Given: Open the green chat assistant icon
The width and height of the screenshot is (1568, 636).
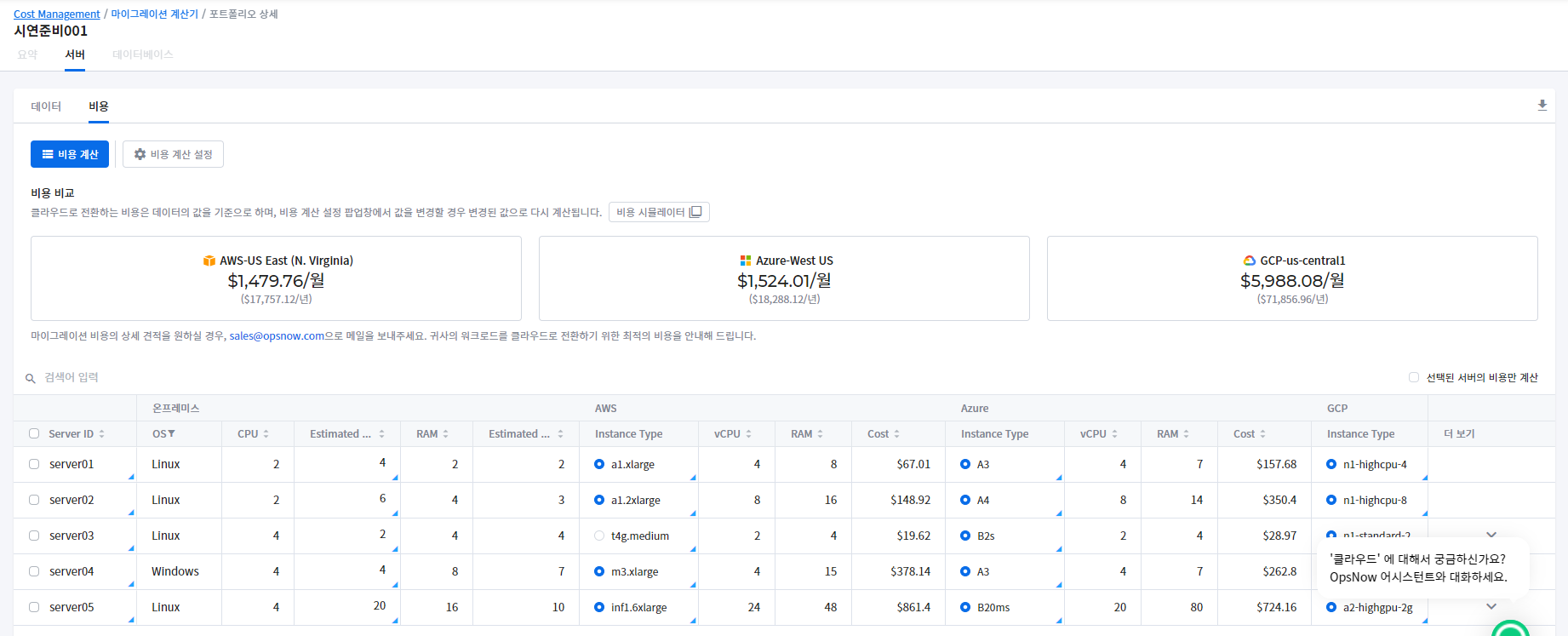Looking at the screenshot, I should [1510, 629].
